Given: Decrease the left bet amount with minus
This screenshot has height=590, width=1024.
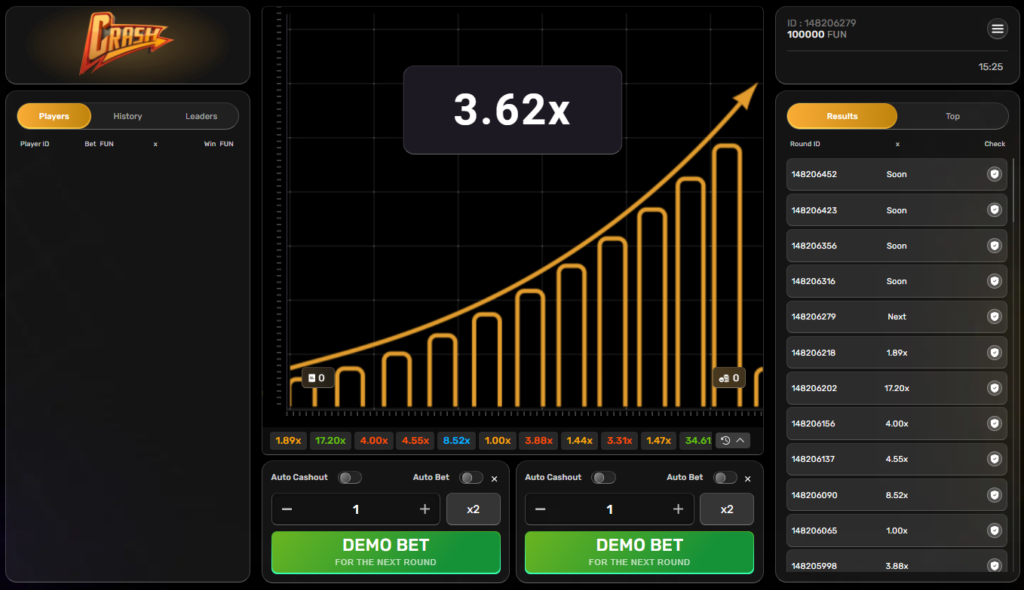Looking at the screenshot, I should click(x=287, y=509).
